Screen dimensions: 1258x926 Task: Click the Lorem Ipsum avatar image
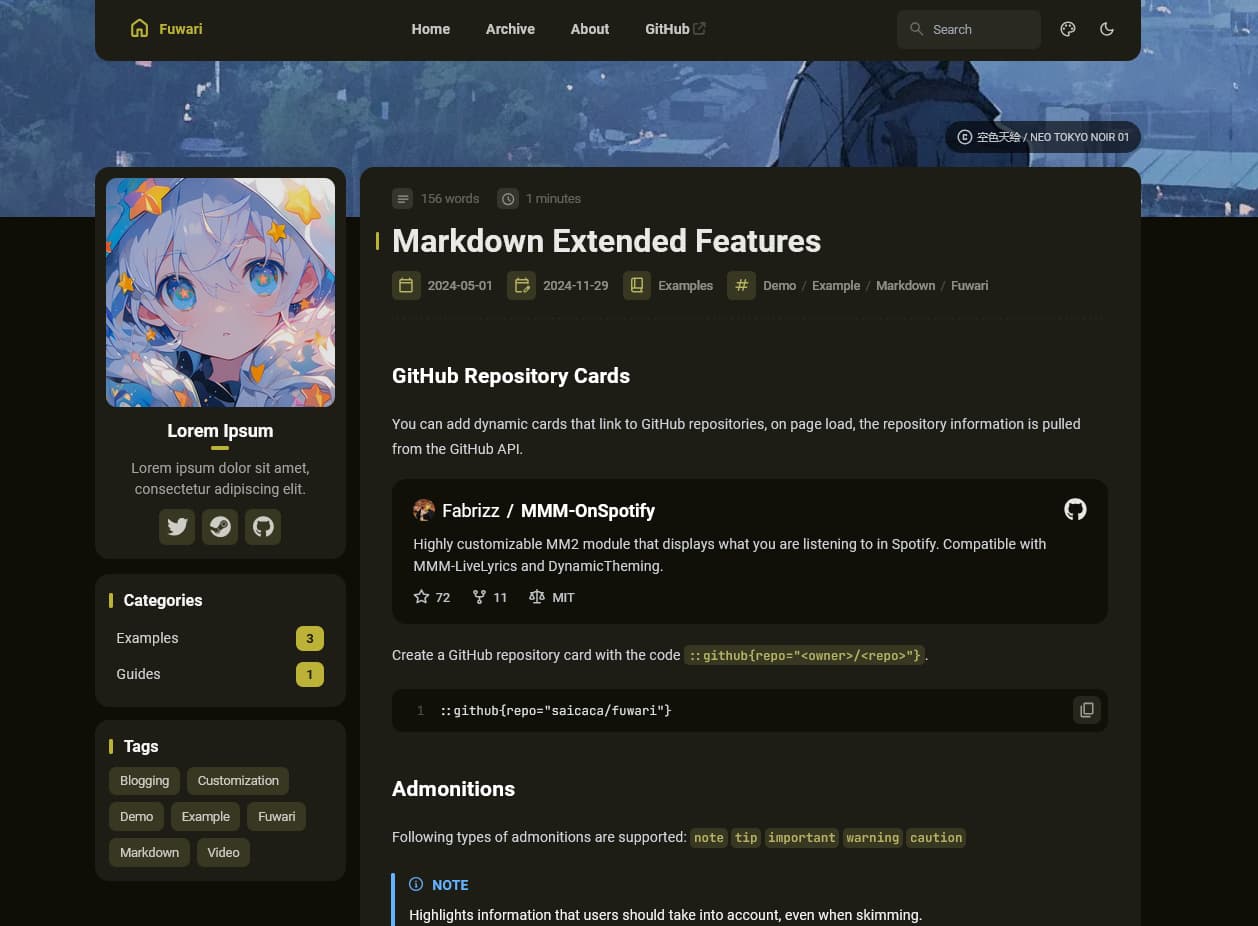(x=220, y=292)
